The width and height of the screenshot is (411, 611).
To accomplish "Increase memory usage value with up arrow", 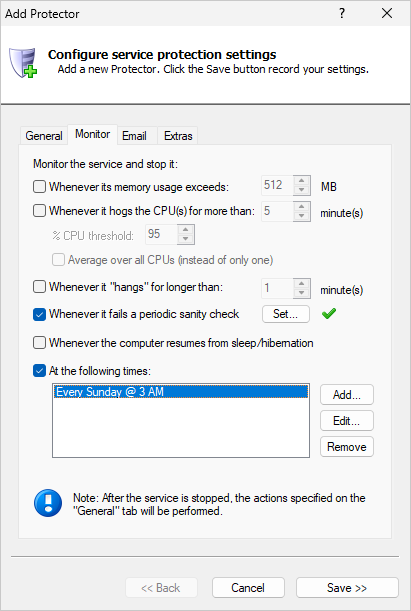I will (x=302, y=181).
